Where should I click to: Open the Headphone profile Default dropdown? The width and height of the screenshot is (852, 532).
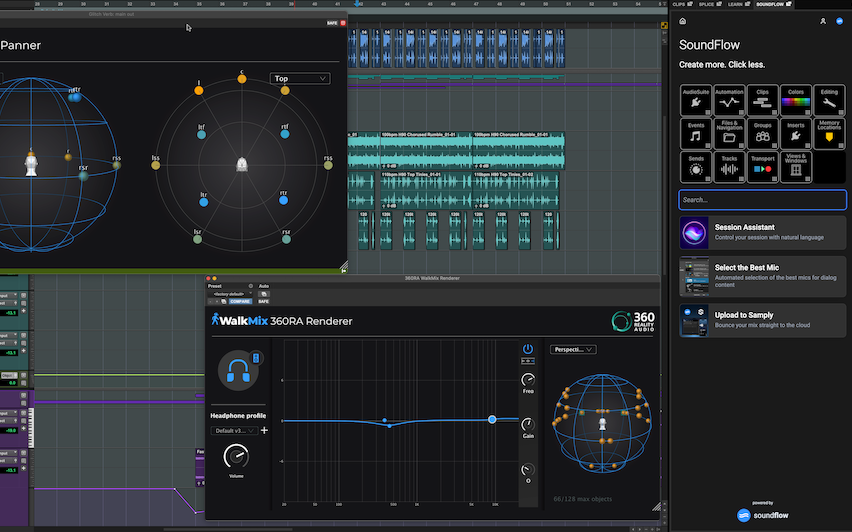(234, 430)
